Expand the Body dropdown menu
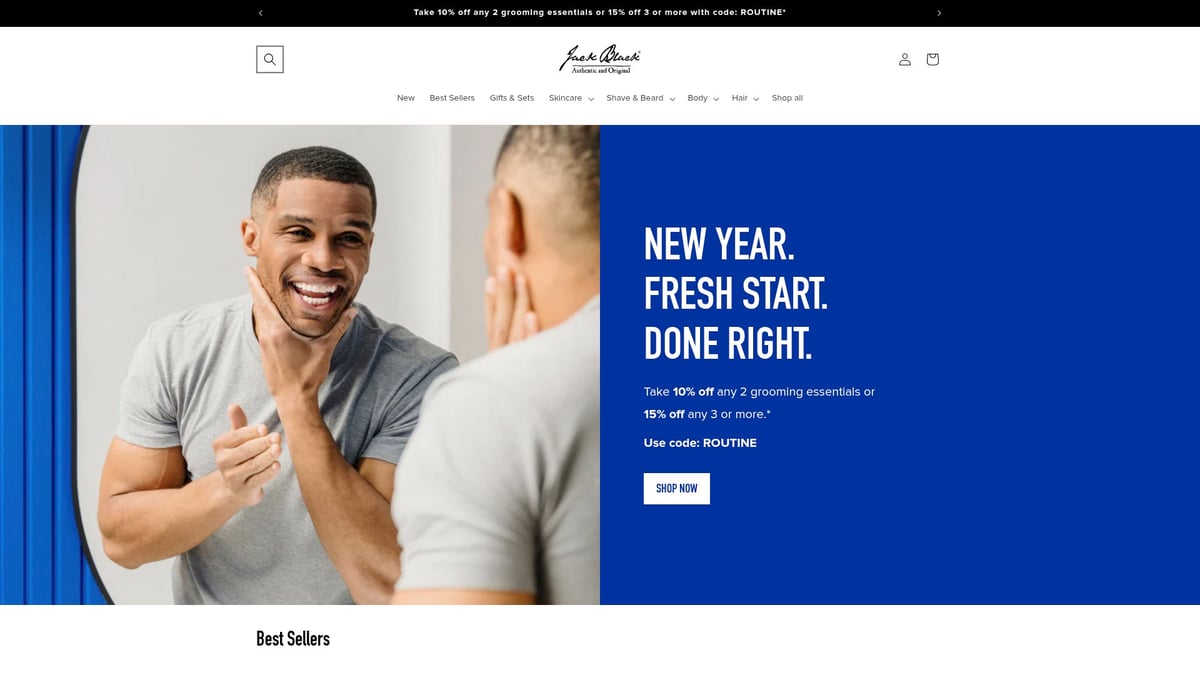 (703, 98)
